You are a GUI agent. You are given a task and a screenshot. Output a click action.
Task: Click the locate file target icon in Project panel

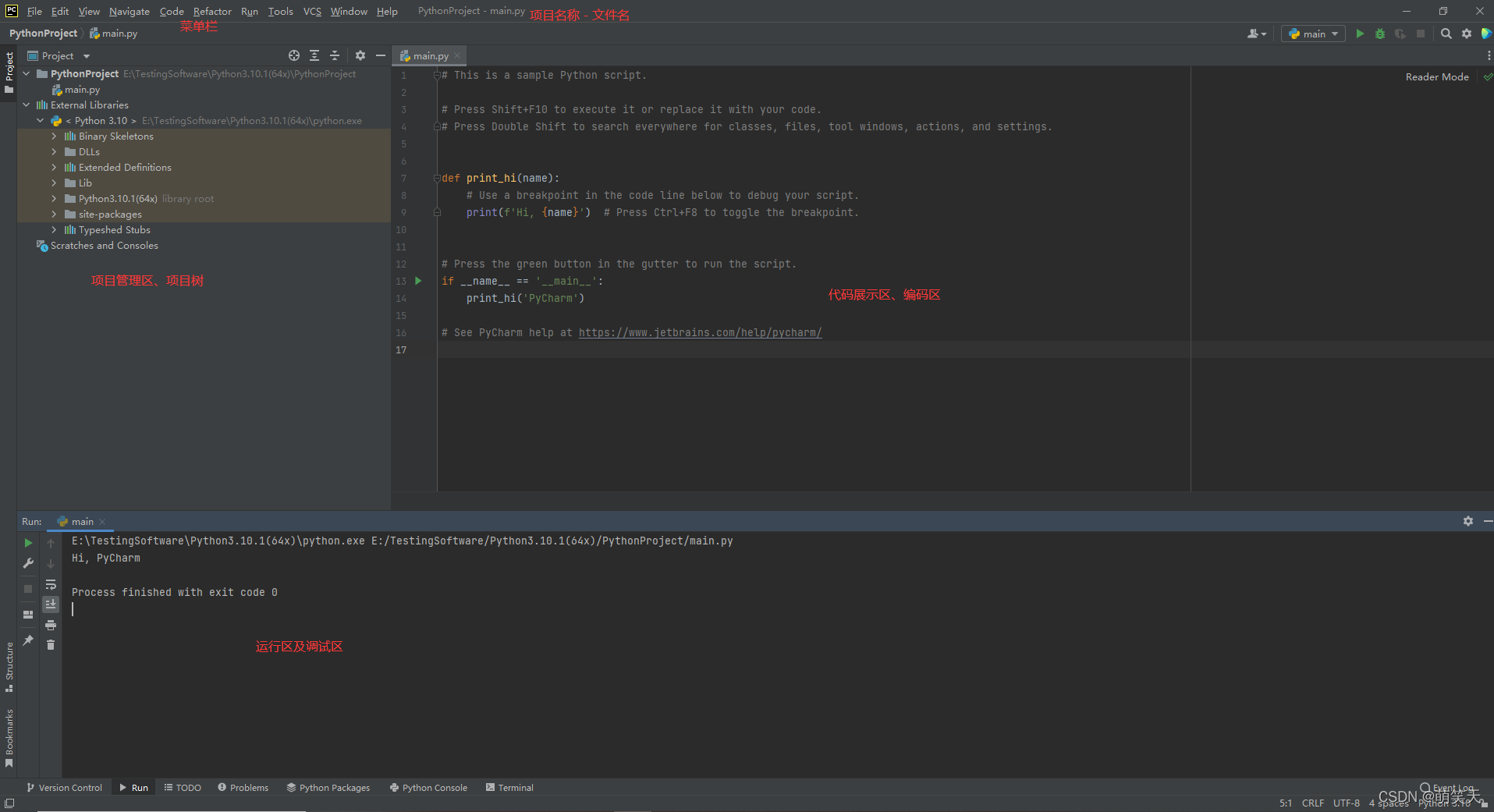pyautogui.click(x=294, y=55)
